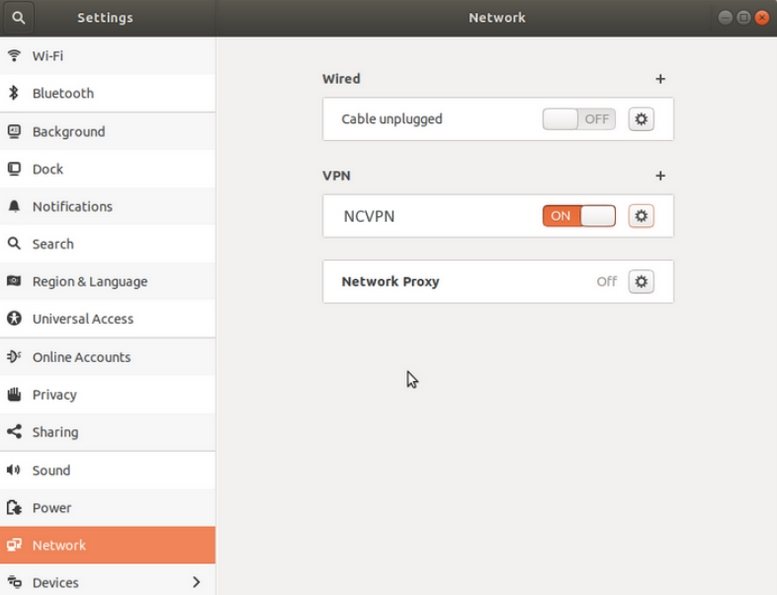This screenshot has width=777, height=595.
Task: Open Devices settings category
Action: 108,580
